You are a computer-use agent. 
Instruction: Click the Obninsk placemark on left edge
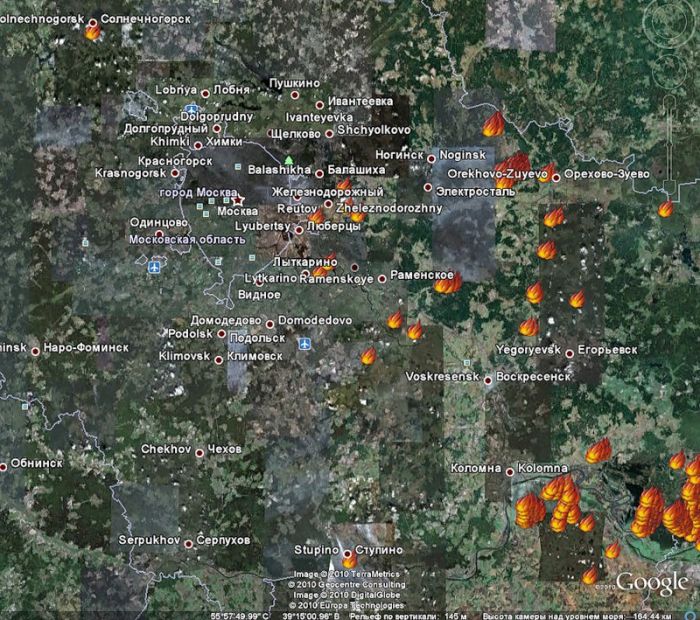click(x=6, y=464)
